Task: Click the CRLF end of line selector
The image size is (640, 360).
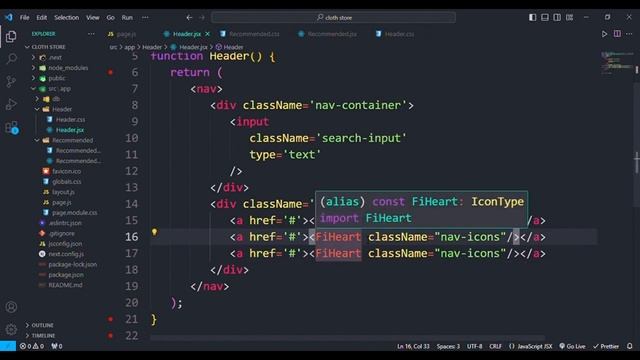Action: (495, 346)
